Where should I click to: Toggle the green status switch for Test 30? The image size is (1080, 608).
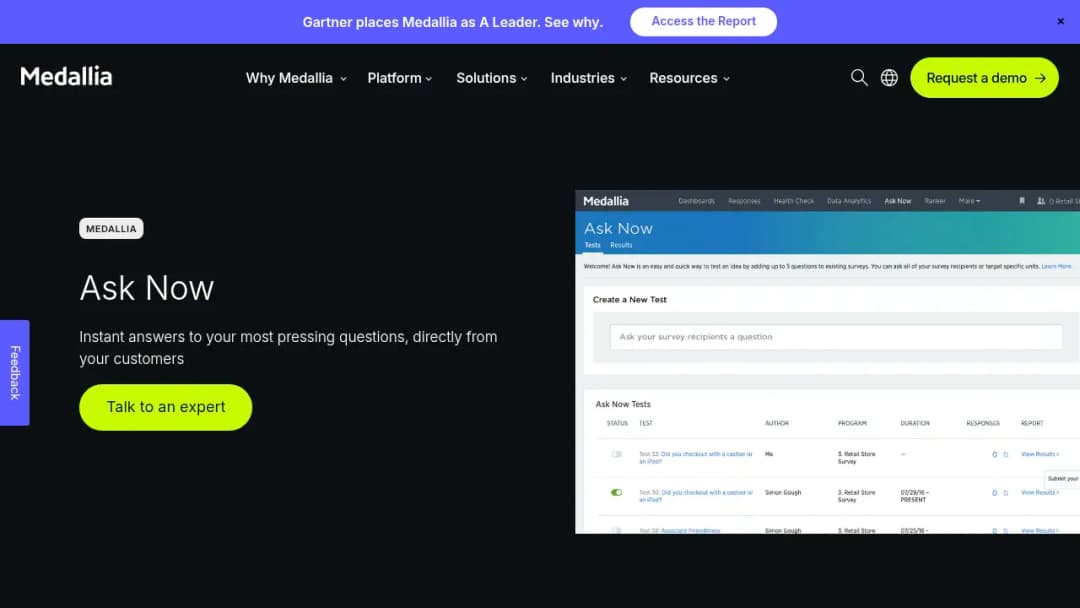click(x=616, y=492)
